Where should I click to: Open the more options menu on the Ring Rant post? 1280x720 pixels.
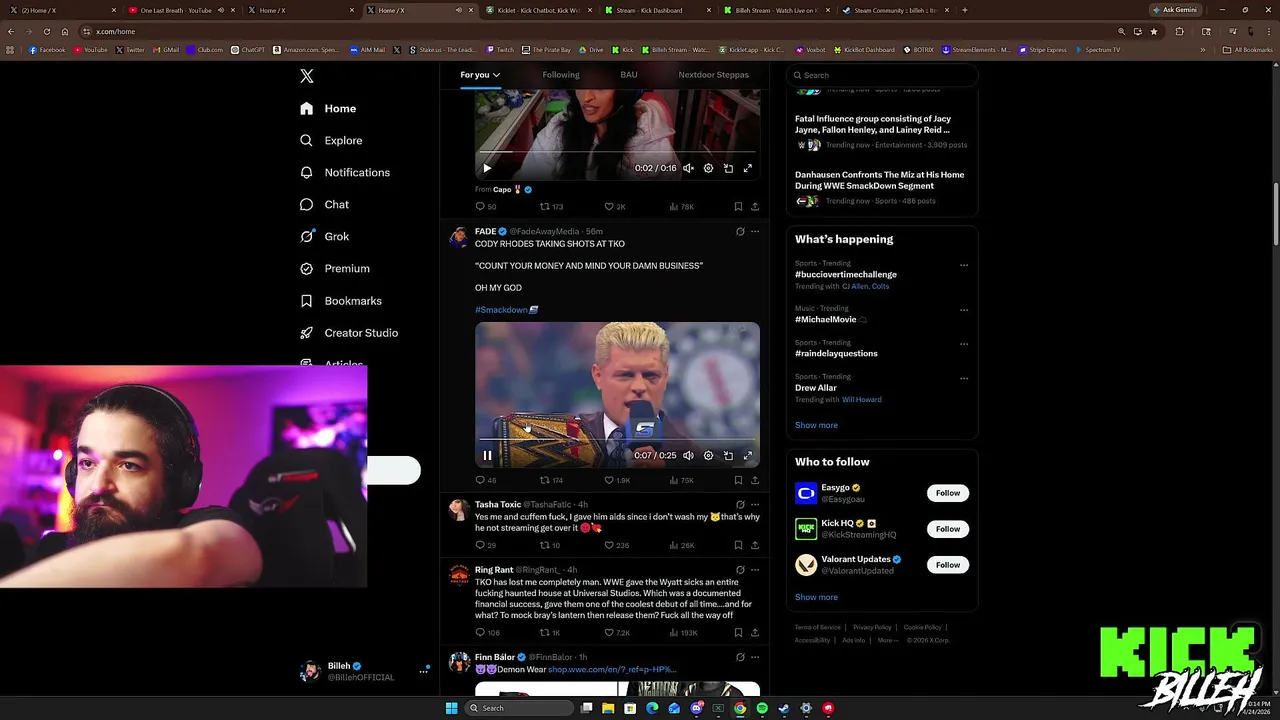tap(755, 570)
